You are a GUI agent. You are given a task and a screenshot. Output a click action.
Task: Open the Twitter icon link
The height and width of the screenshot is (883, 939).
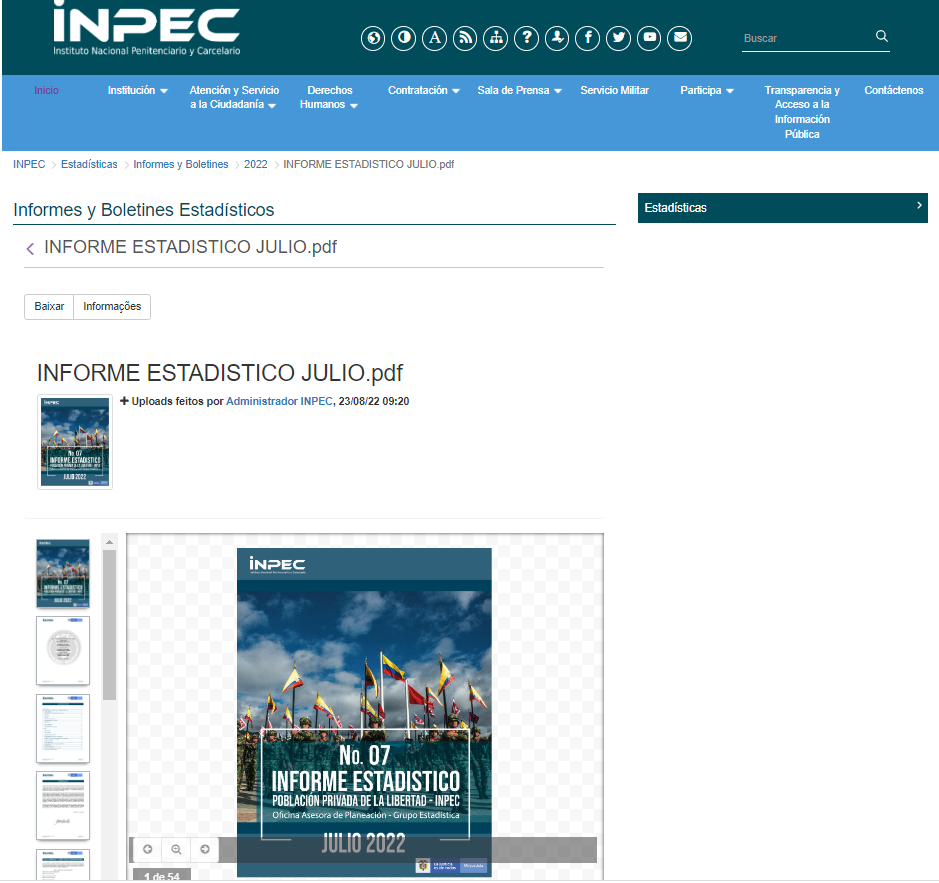(x=619, y=38)
